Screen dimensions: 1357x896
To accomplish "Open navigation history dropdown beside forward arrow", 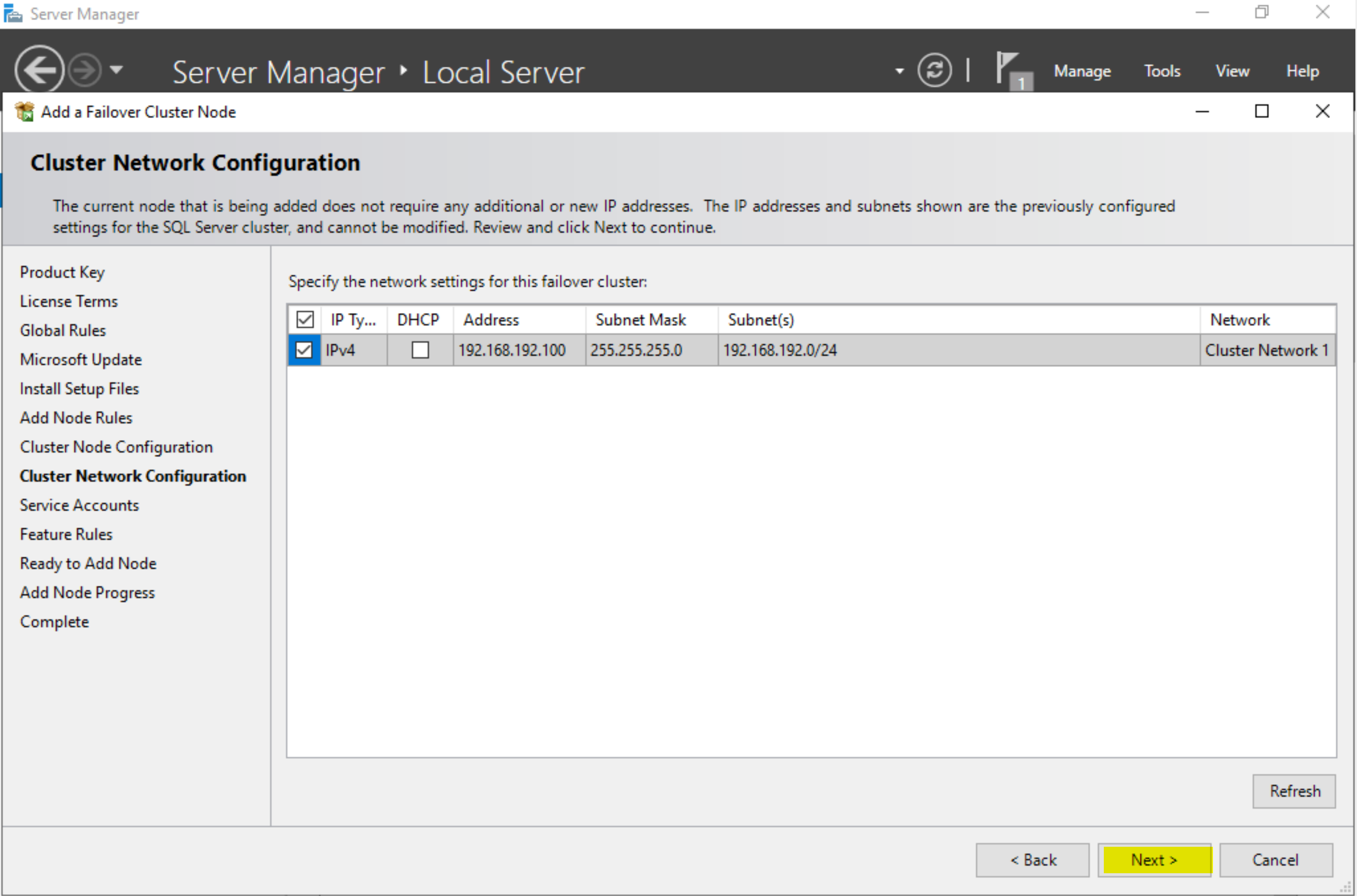I will [x=117, y=70].
